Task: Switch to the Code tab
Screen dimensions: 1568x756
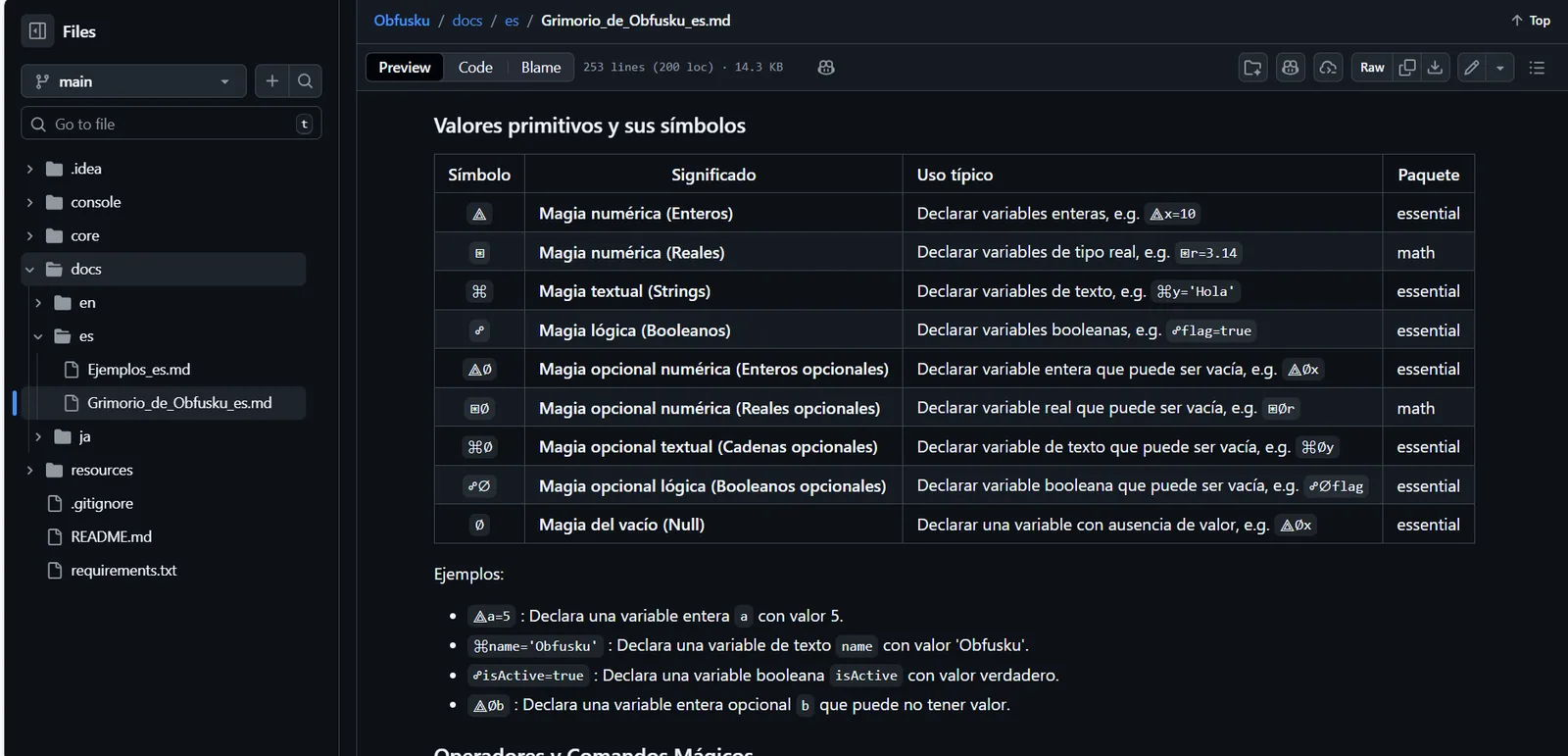Action: 475,67
